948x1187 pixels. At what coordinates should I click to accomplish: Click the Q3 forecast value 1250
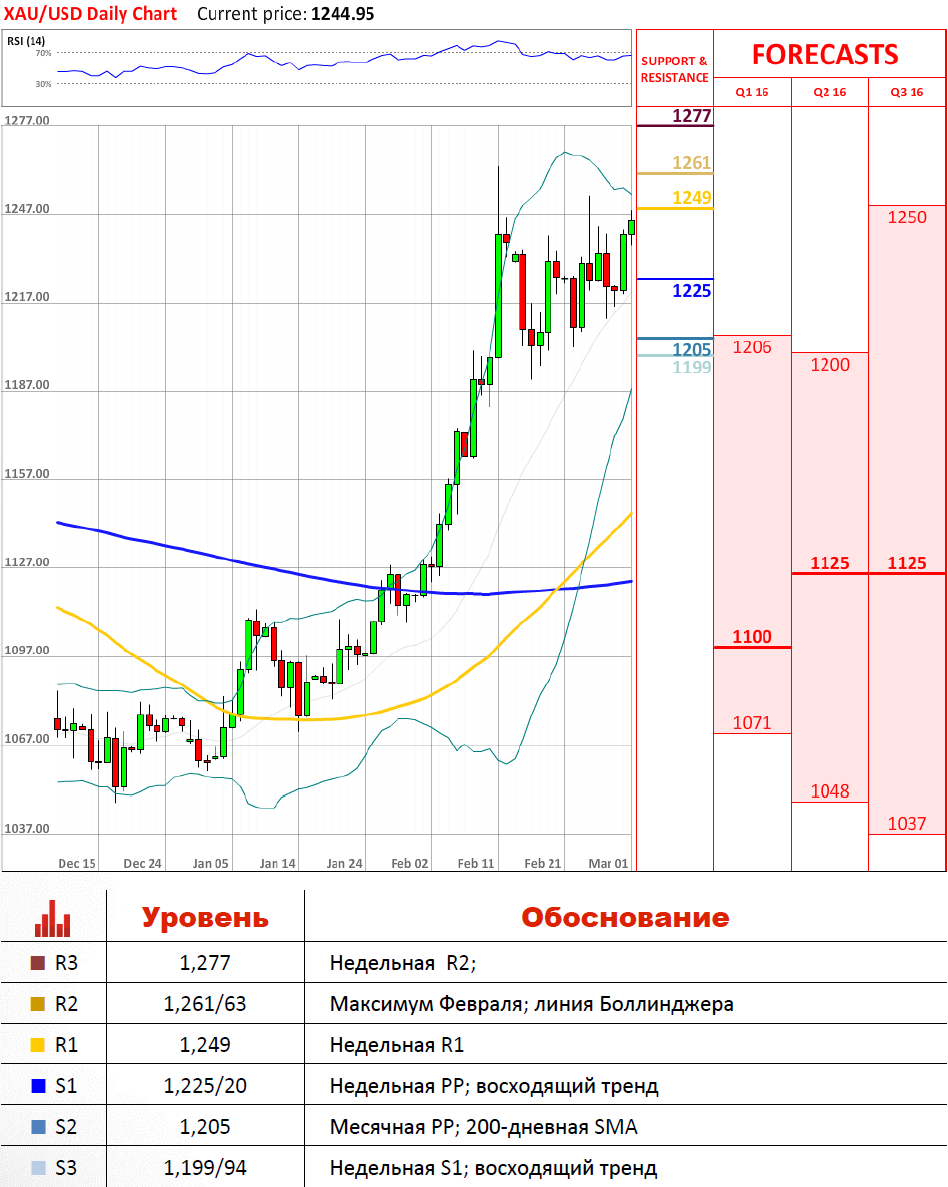pos(907,217)
